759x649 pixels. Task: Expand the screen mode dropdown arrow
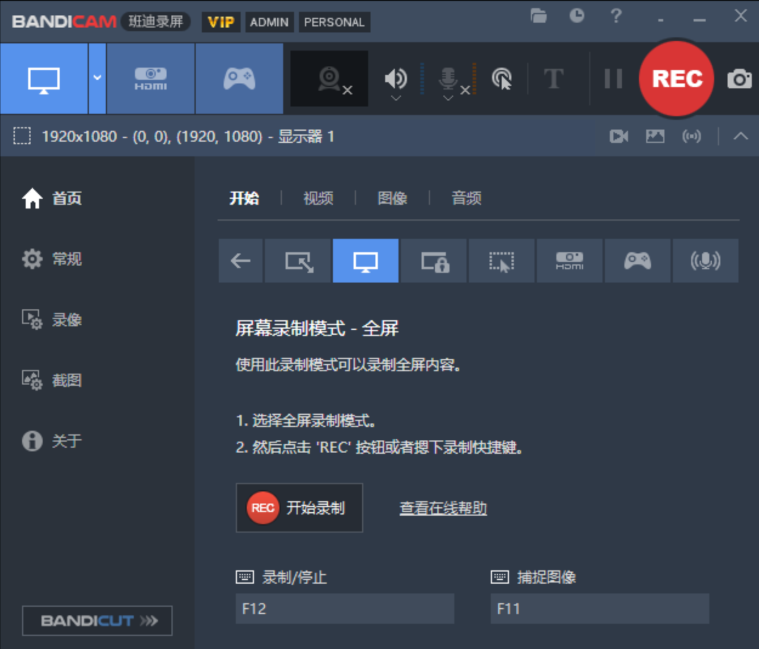coord(97,79)
